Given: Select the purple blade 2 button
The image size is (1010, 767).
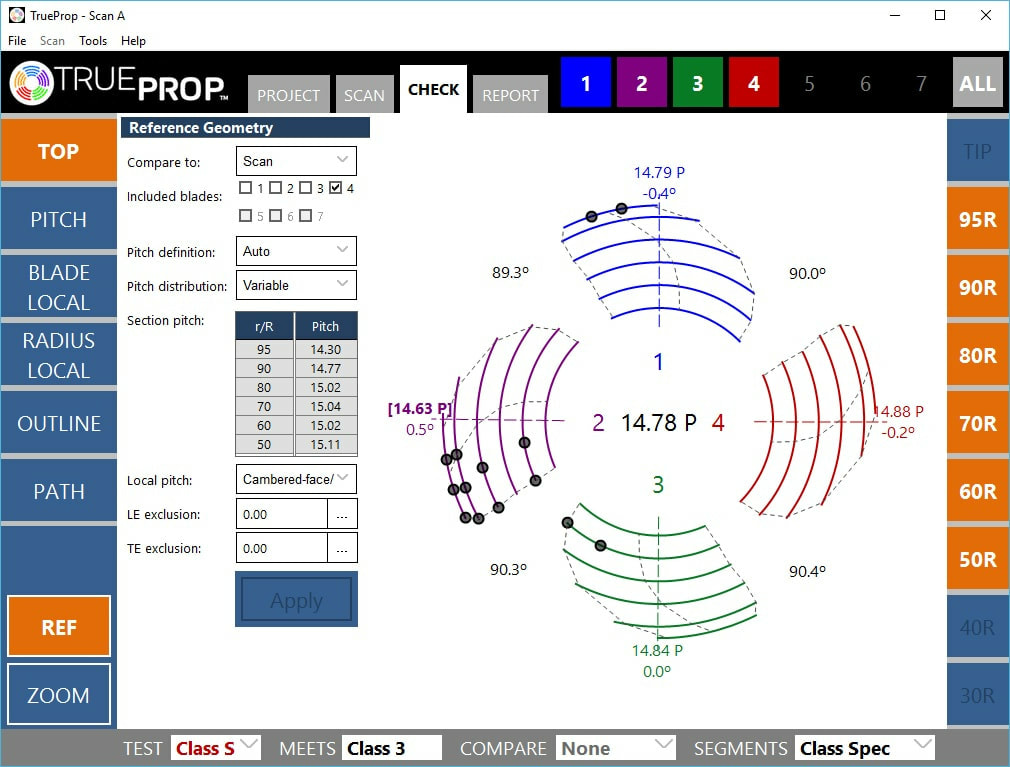Looking at the screenshot, I should pos(642,84).
